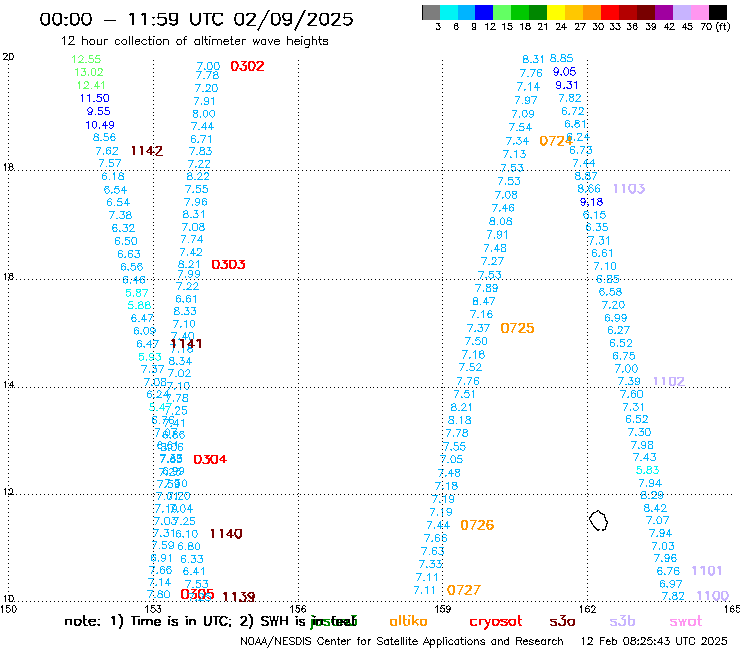The image size is (740, 650).
Task: Click the wave height value '8.85'
Action: coord(562,59)
